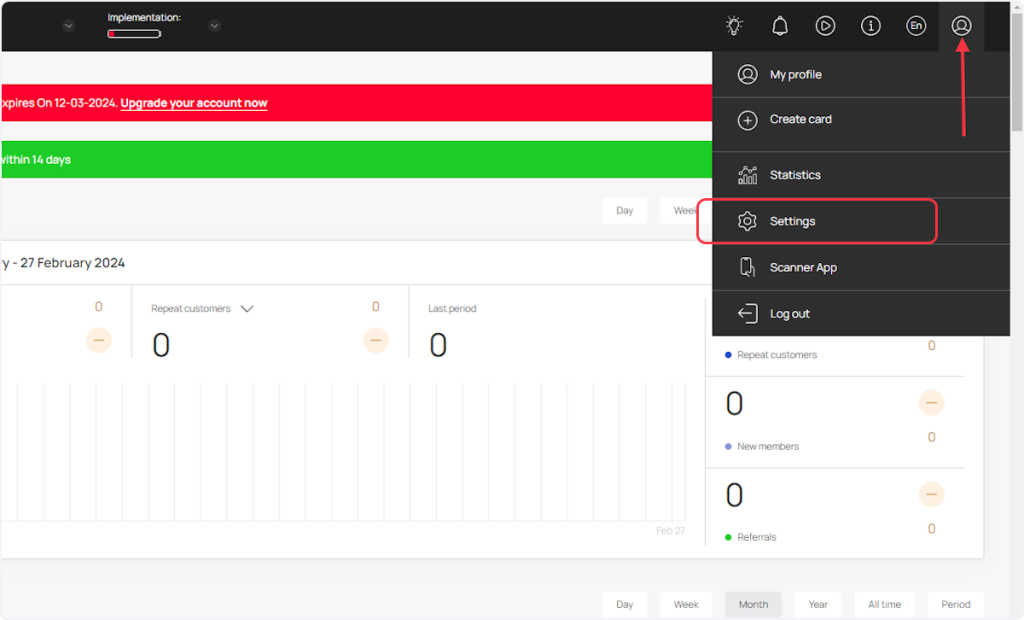Click the Statistics chart icon
The image size is (1024, 620).
pos(747,175)
